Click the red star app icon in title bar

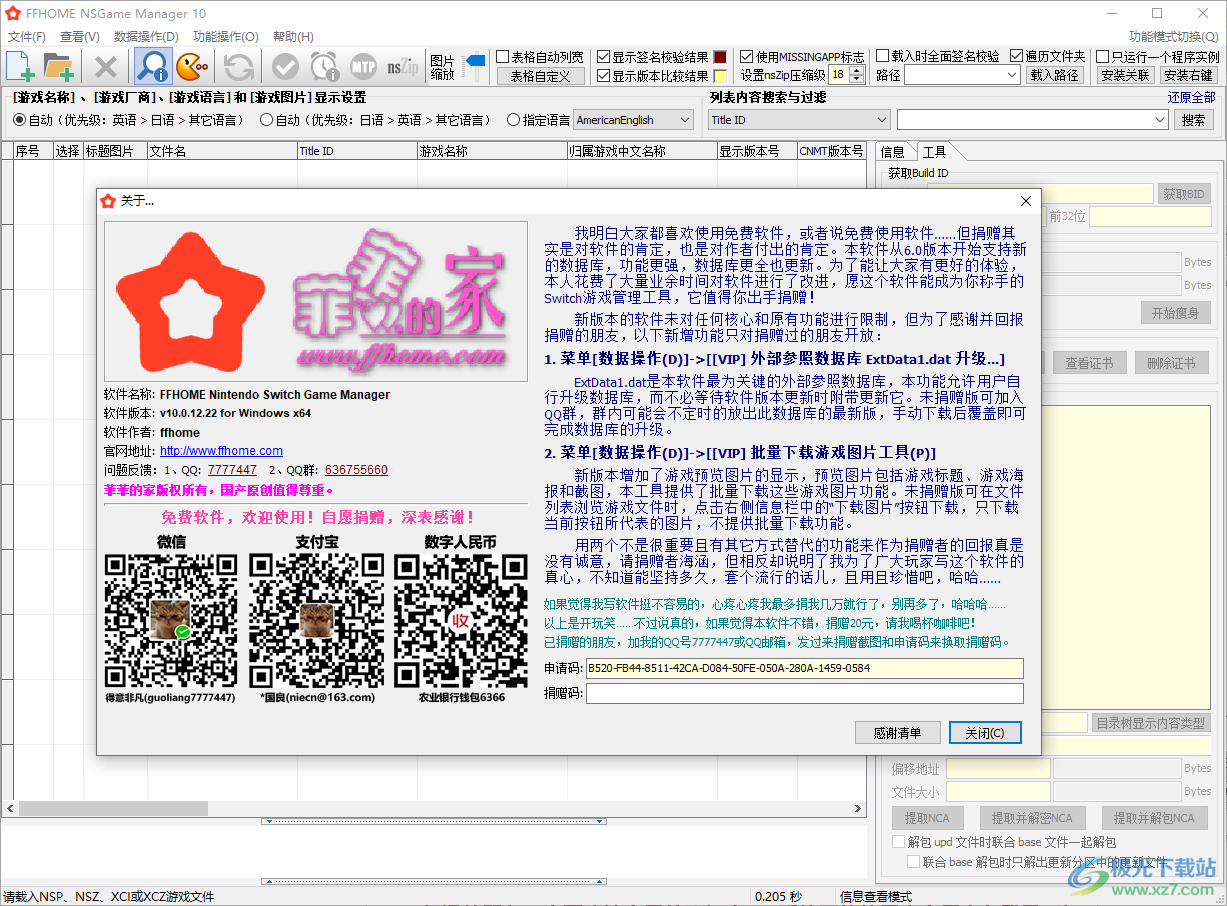(13, 13)
